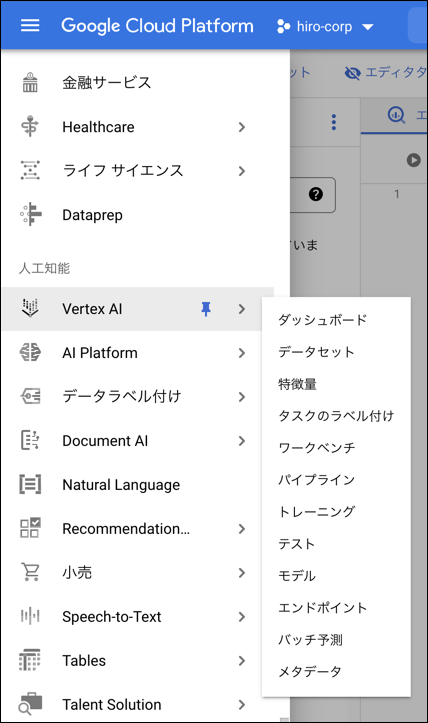This screenshot has height=723, width=428.
Task: Click the Natural Language bracket icon
Action: [30, 484]
